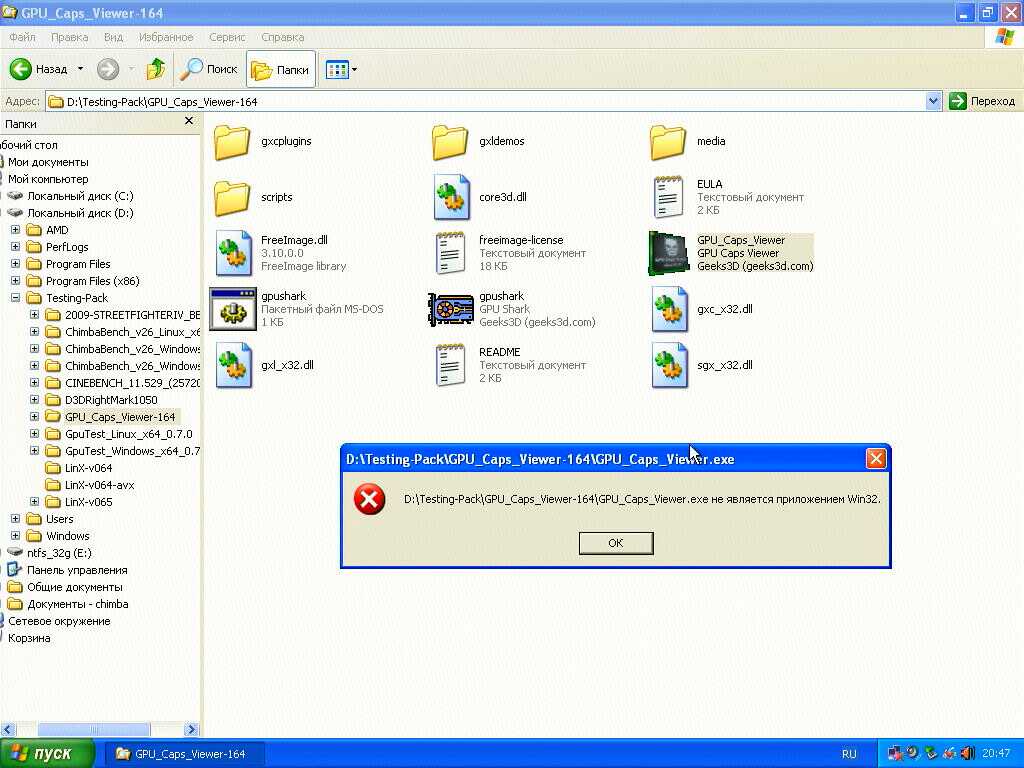Close the Папки folder pane
This screenshot has height=768, width=1024.
(189, 121)
